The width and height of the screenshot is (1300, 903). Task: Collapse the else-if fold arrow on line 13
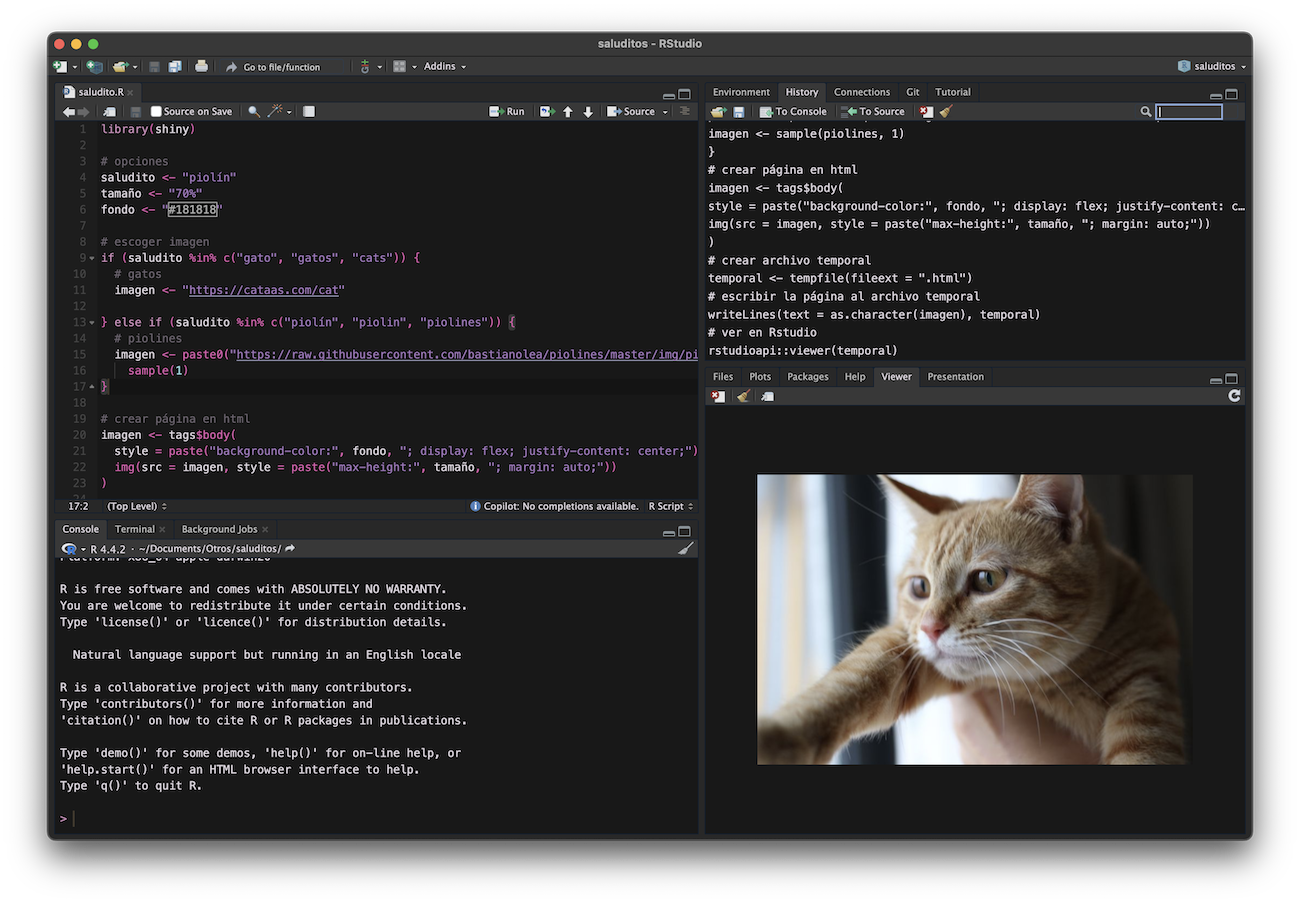(x=92, y=323)
